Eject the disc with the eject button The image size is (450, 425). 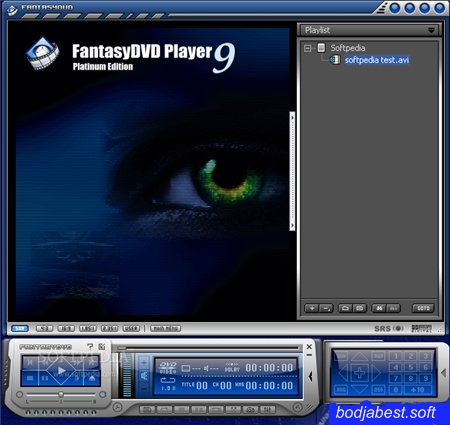point(92,378)
